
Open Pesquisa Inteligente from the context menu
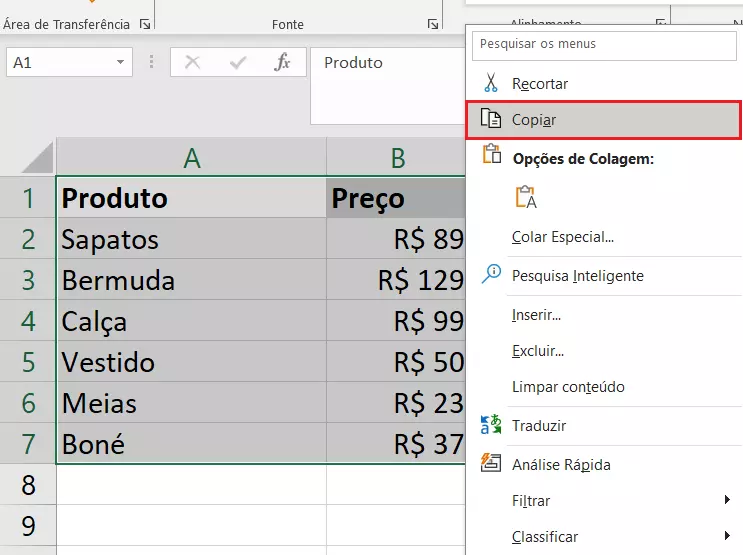point(577,276)
